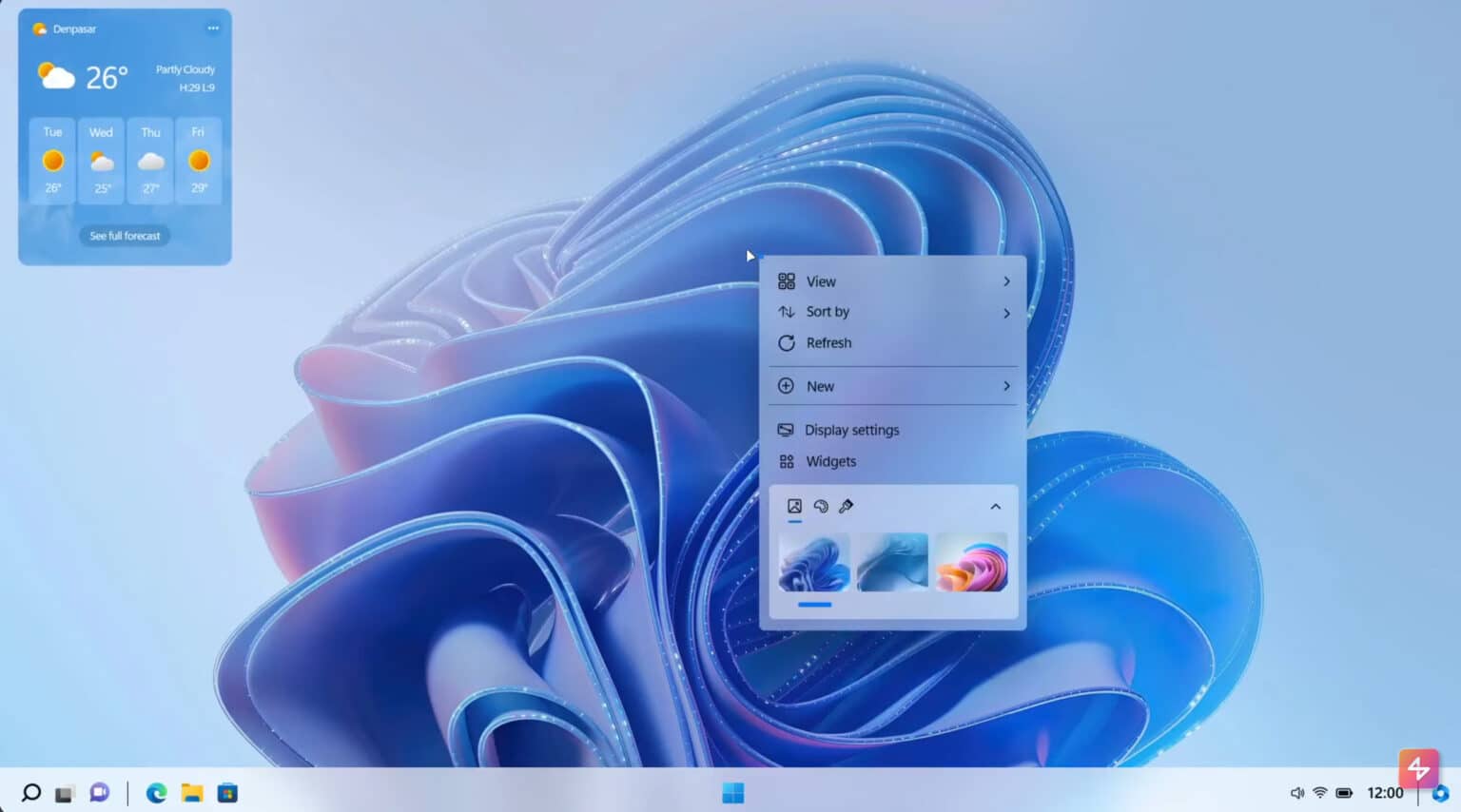Expand the New submenu
Screen dimensions: 1461x812
coord(819,386)
